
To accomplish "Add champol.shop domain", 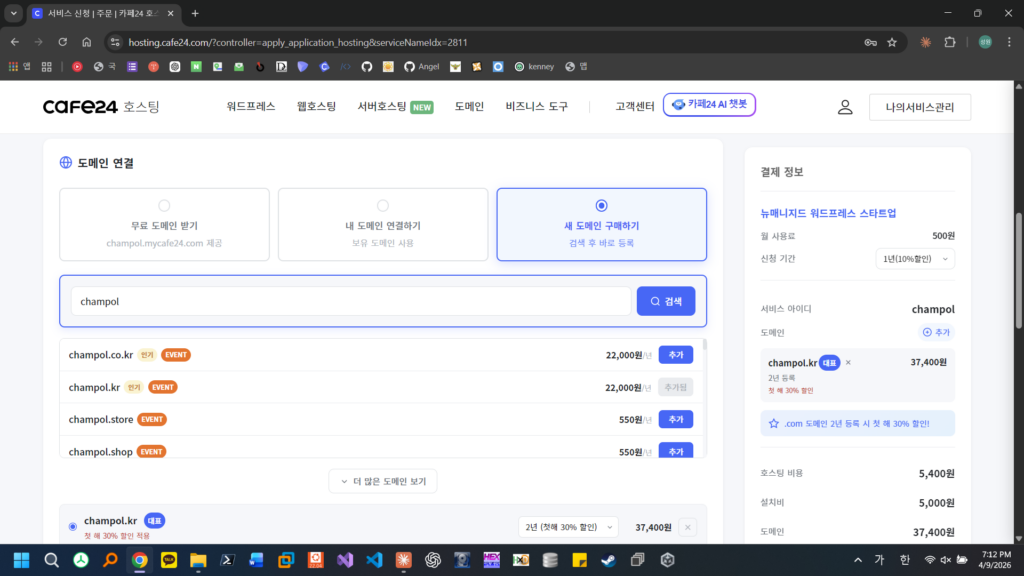I will (x=675, y=451).
